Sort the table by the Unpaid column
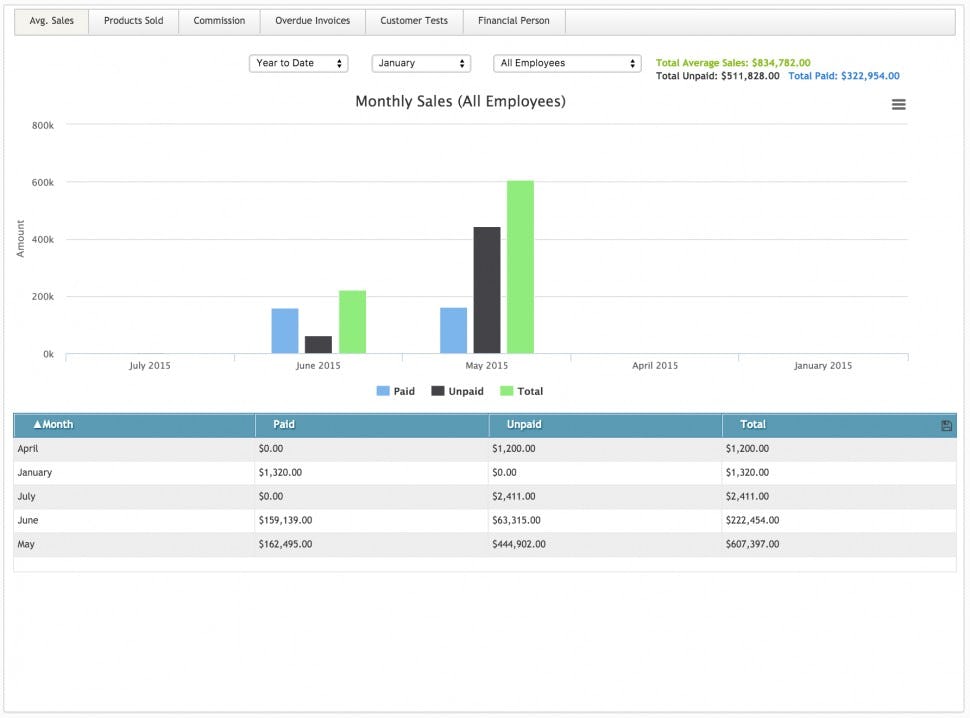This screenshot has width=970, height=718. click(x=523, y=424)
